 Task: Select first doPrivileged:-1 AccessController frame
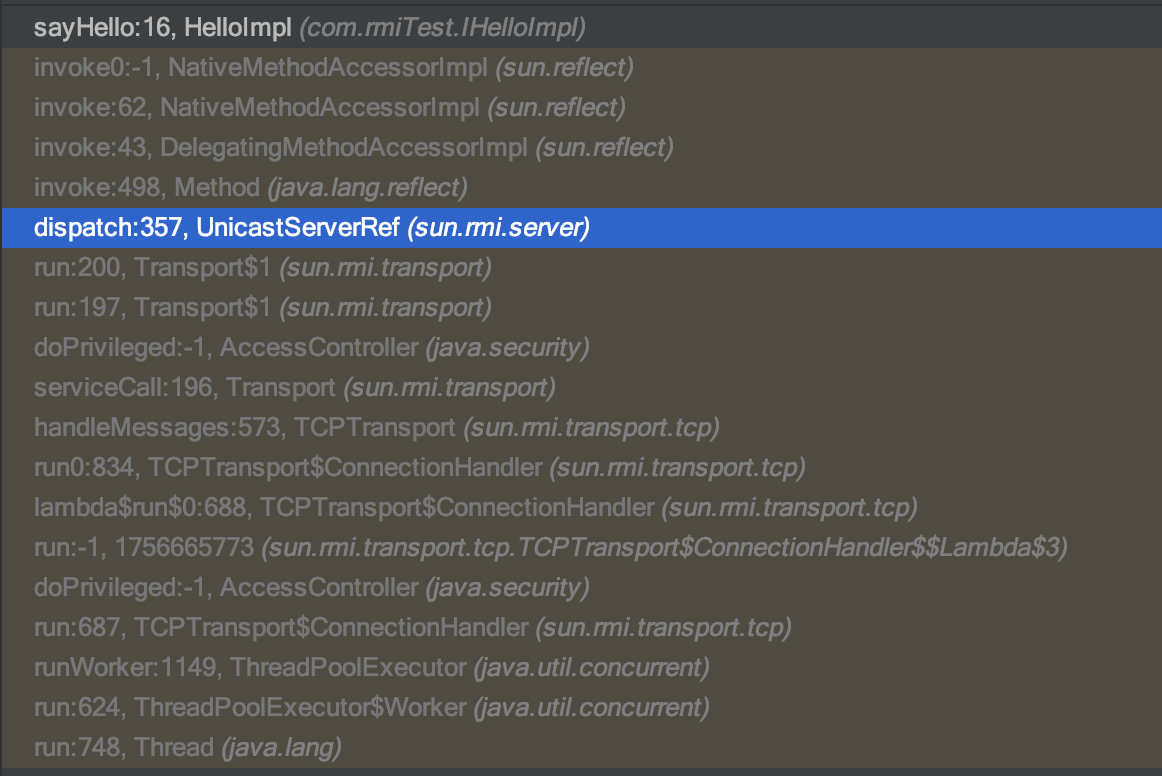coord(581,348)
